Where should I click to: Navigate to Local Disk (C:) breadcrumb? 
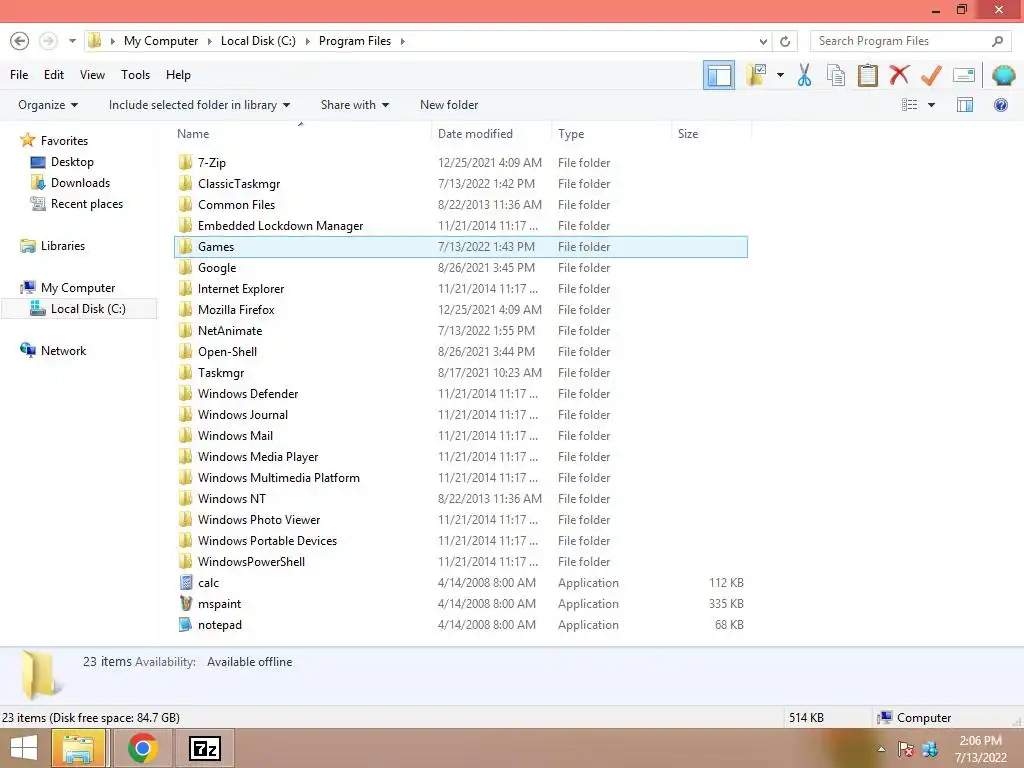point(258,41)
